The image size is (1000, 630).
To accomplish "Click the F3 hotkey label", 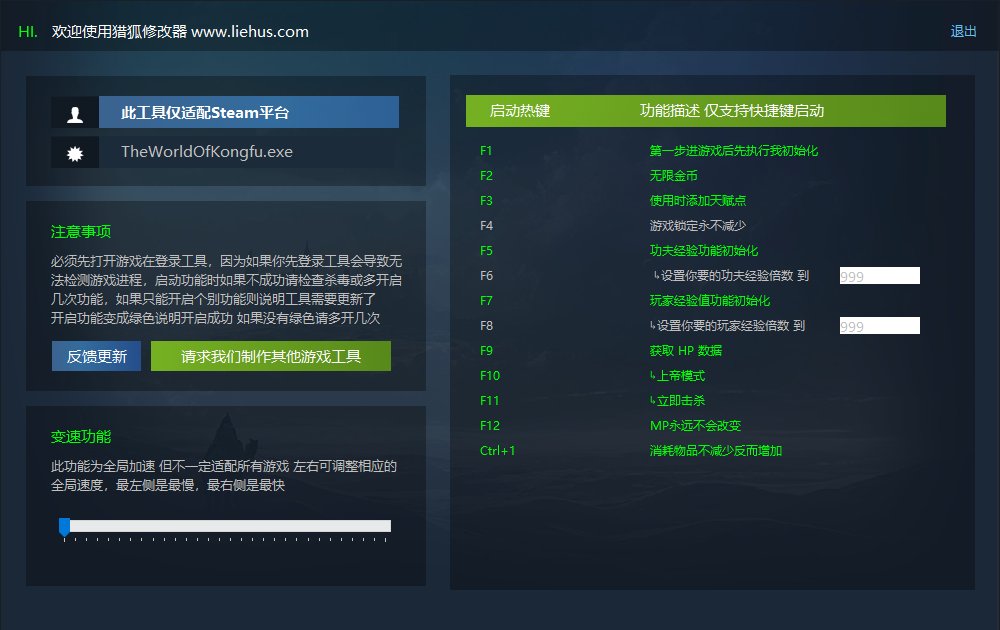I will [x=487, y=200].
